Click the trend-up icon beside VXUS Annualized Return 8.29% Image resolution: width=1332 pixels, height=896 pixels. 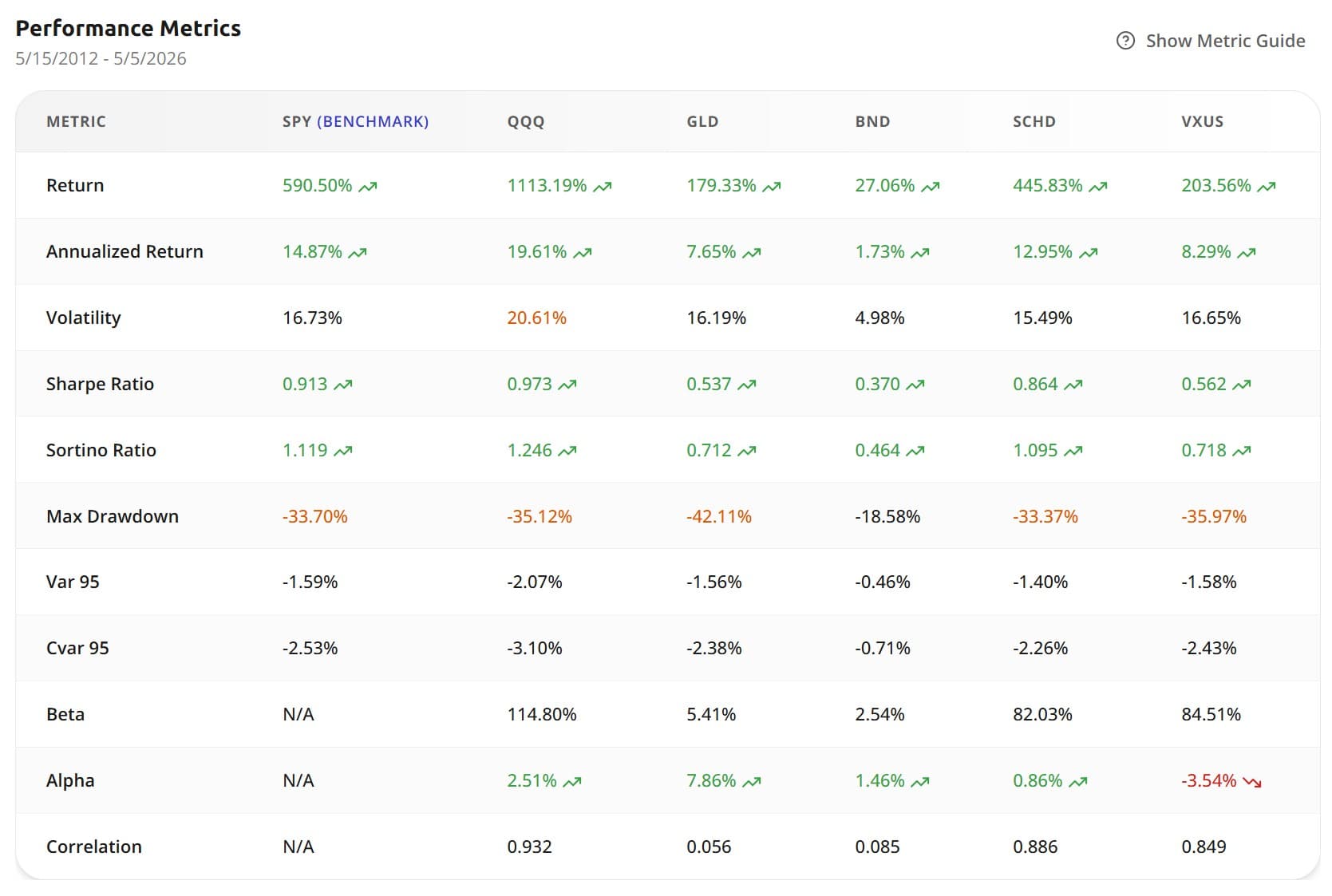coord(1247,253)
